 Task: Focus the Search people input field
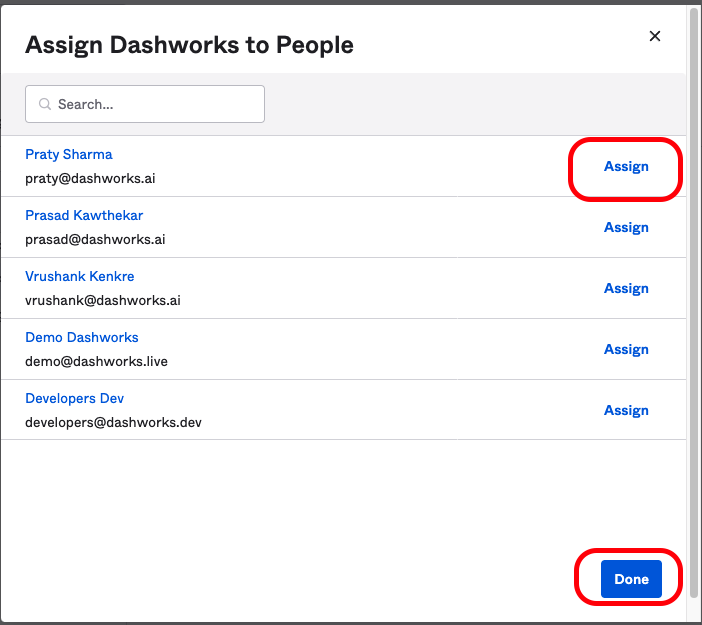155,104
